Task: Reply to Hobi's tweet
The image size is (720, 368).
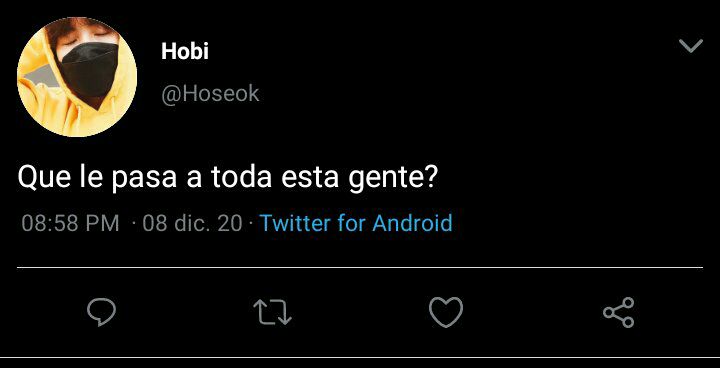Action: click(x=101, y=312)
